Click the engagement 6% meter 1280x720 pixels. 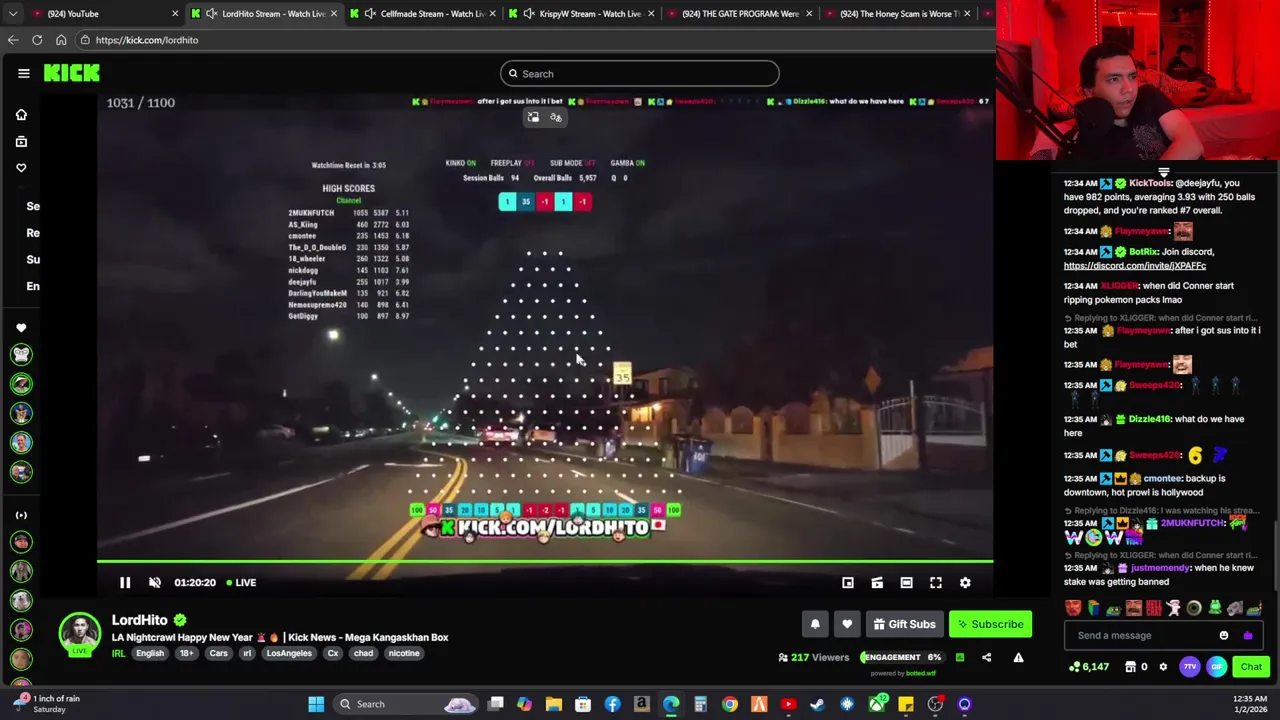[901, 657]
